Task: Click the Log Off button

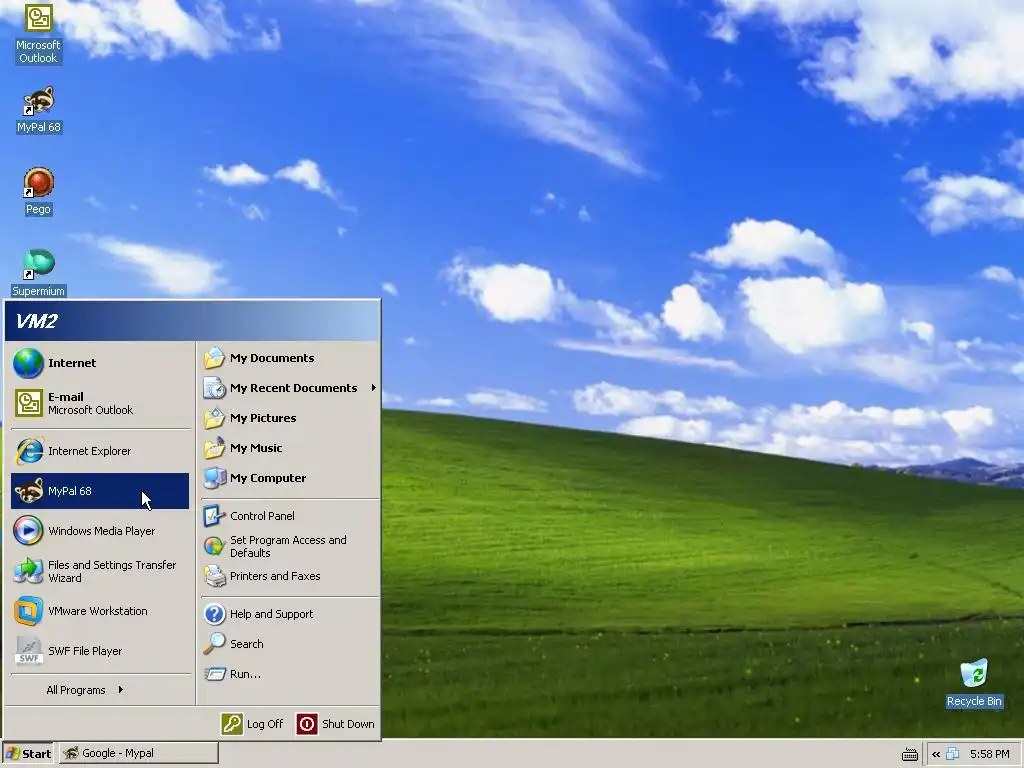Action: (252, 724)
